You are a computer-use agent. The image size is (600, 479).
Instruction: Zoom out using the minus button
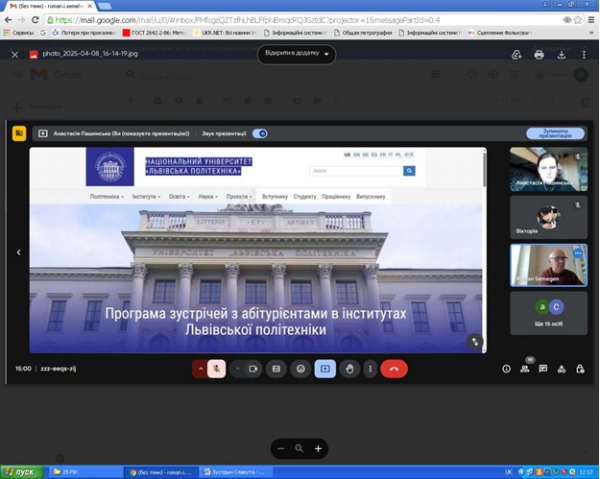point(281,448)
